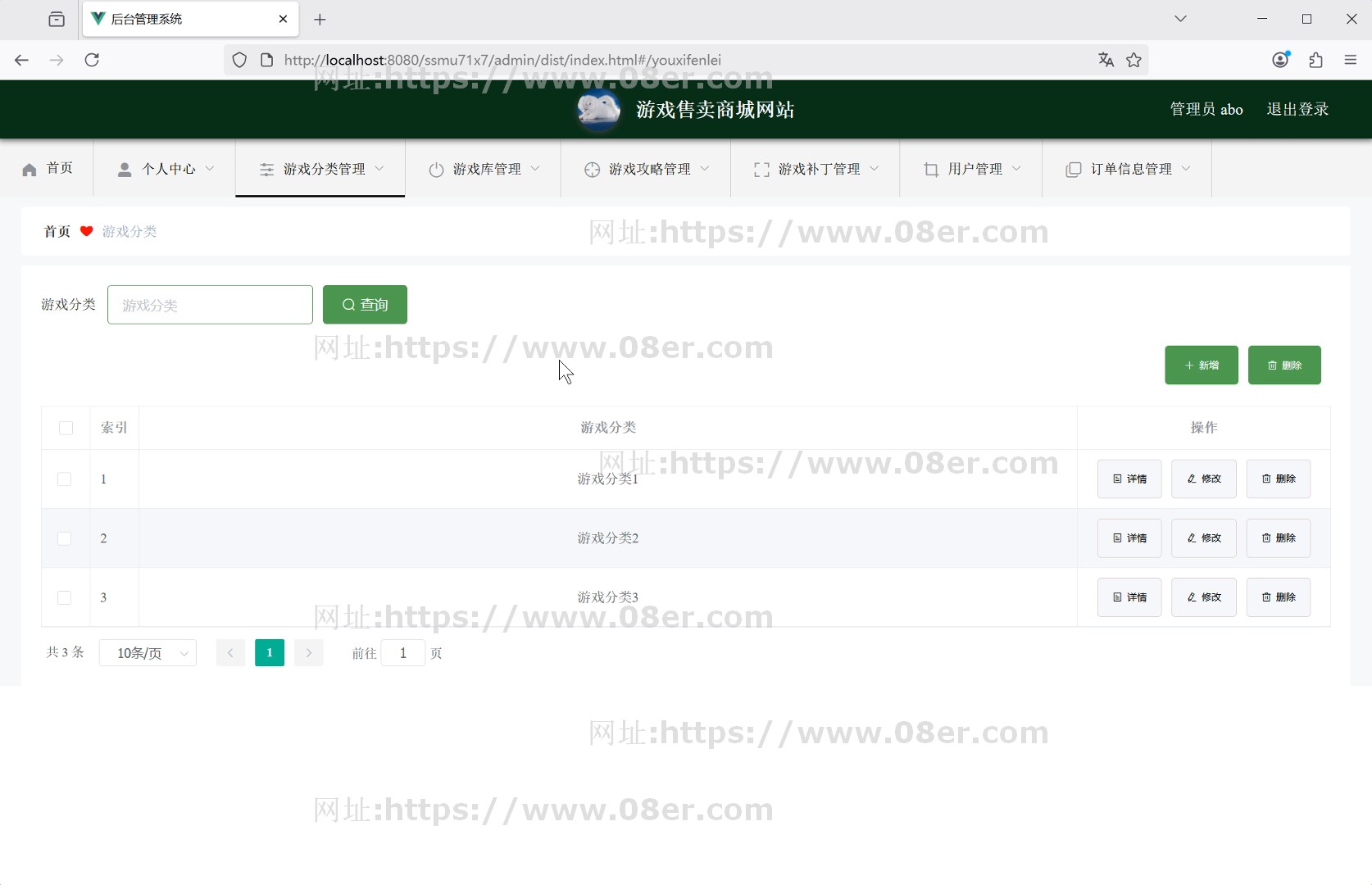Click the home icon next to 首页
This screenshot has height=885, width=1372.
pyautogui.click(x=30, y=169)
